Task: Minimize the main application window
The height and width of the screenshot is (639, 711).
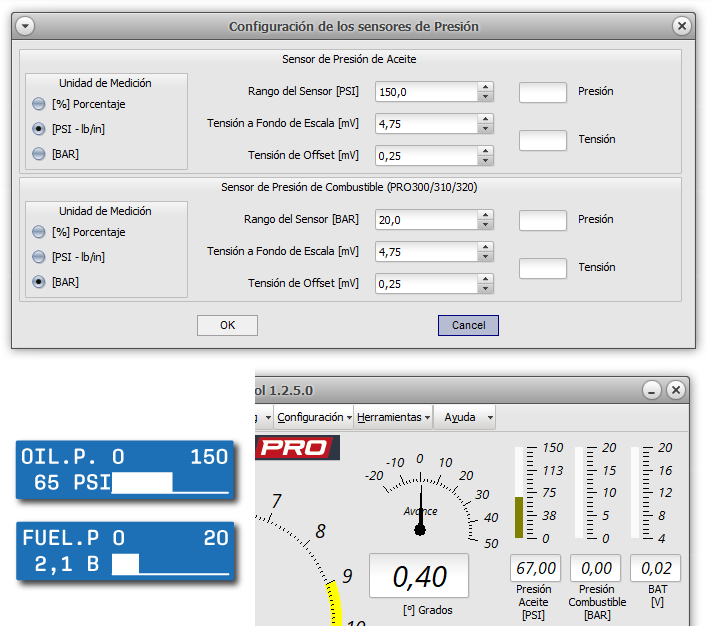Action: coord(652,390)
